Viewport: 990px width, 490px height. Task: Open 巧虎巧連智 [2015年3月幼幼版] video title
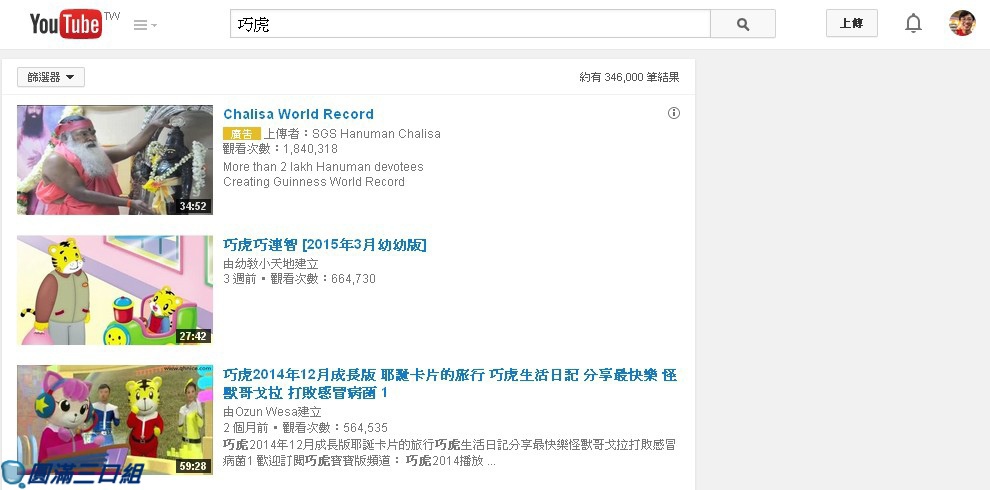click(x=325, y=245)
